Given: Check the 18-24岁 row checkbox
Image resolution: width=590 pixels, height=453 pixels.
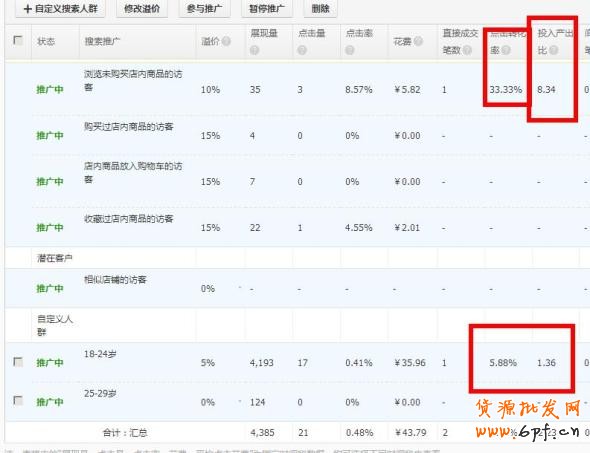Looking at the screenshot, I should tap(18, 362).
